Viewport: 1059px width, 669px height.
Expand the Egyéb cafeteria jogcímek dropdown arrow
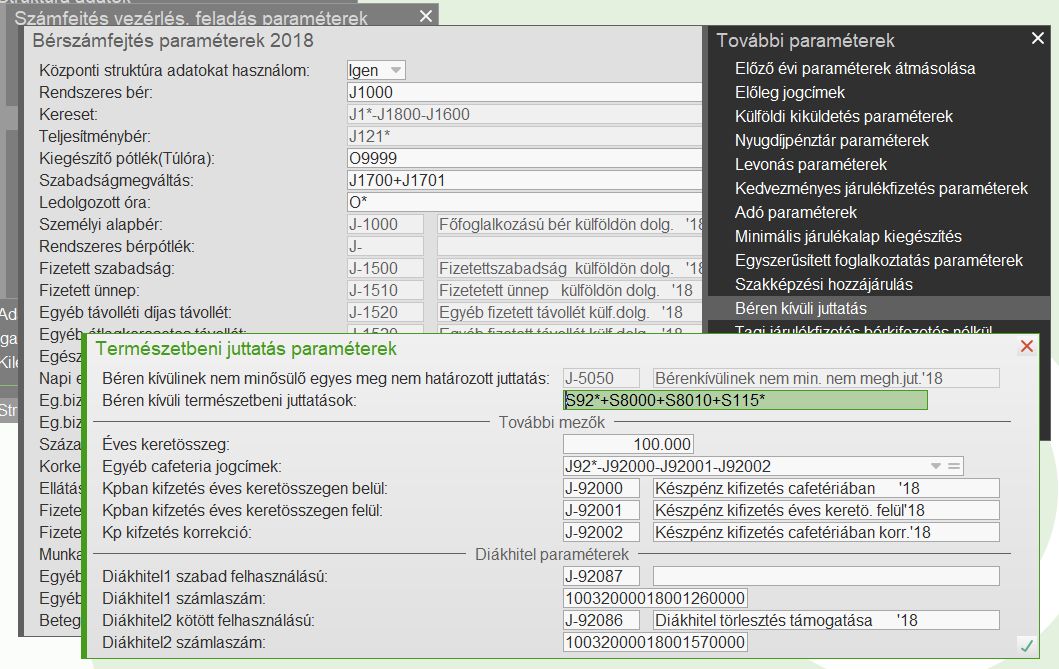pyautogui.click(x=935, y=466)
